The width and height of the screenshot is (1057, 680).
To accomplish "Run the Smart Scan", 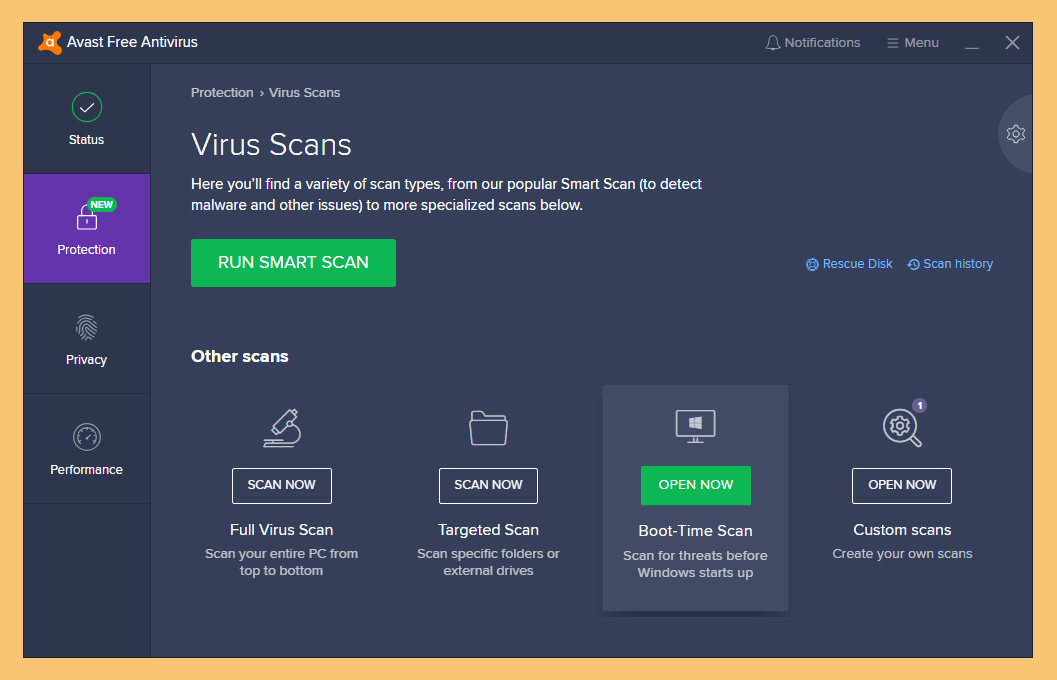I will point(293,263).
